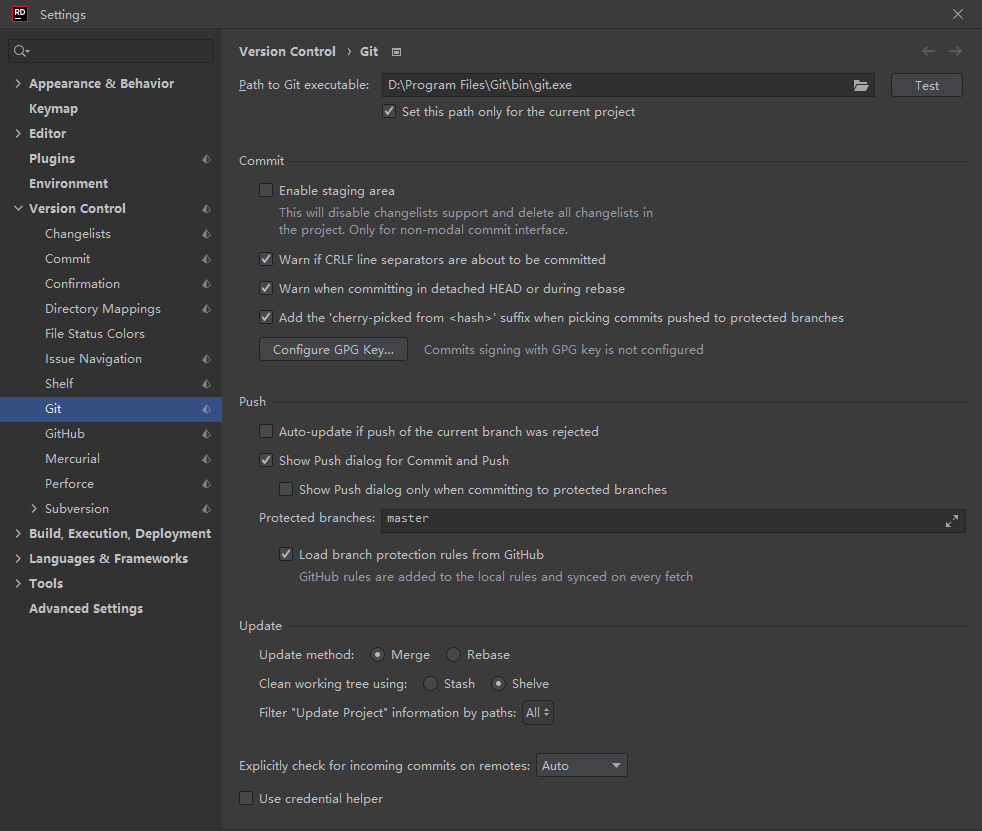
Task: Collapse the Version Control section
Action: coord(17,208)
